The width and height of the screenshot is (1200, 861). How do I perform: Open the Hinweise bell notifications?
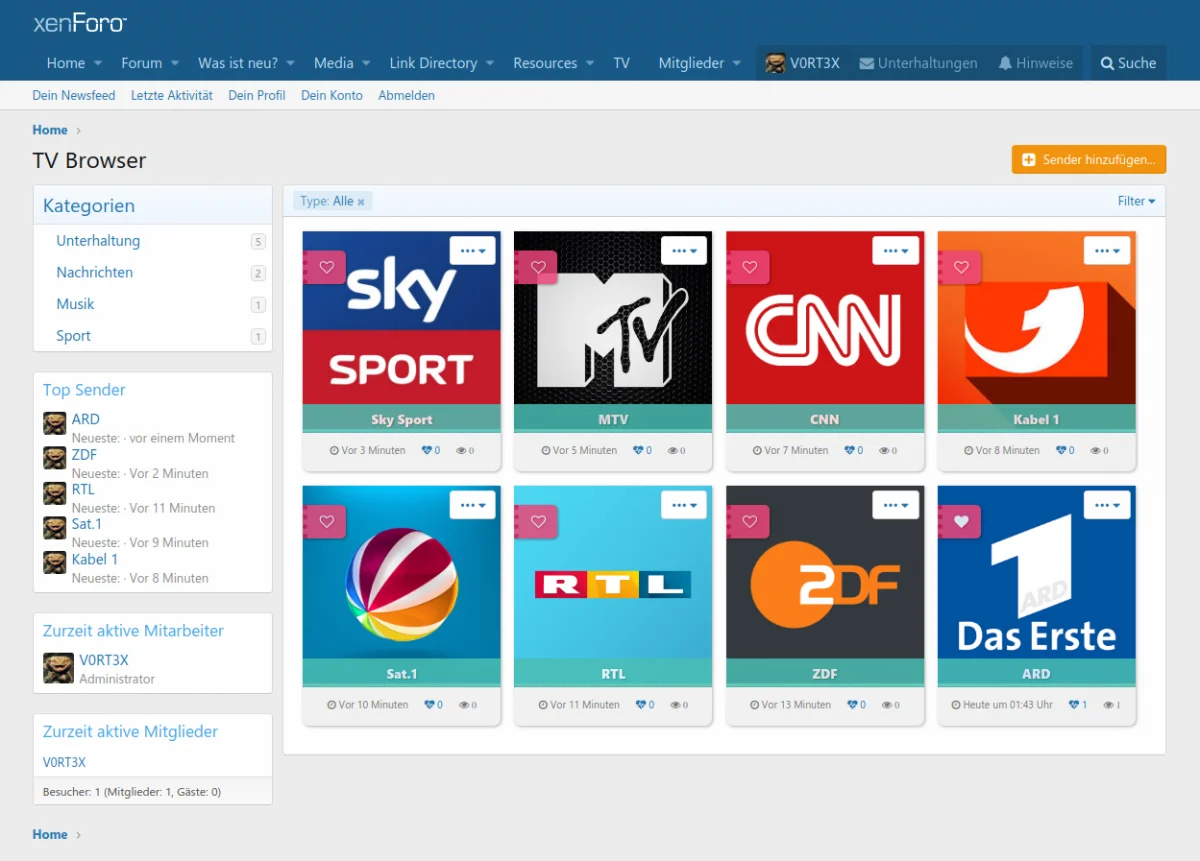pos(1005,63)
